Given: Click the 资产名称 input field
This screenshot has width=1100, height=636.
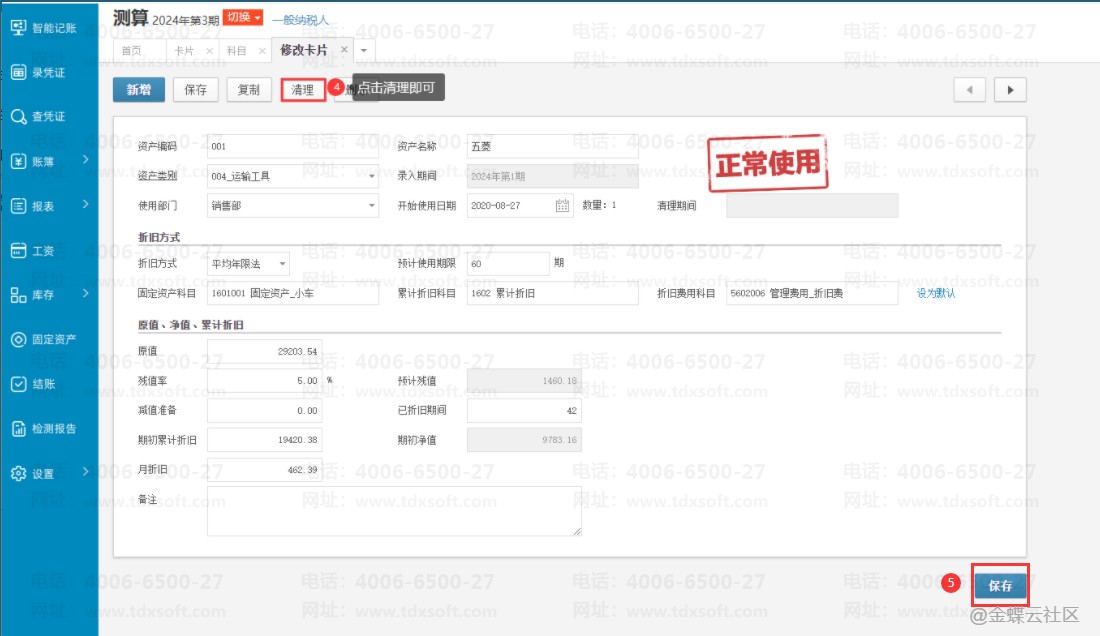Looking at the screenshot, I should tap(552, 147).
